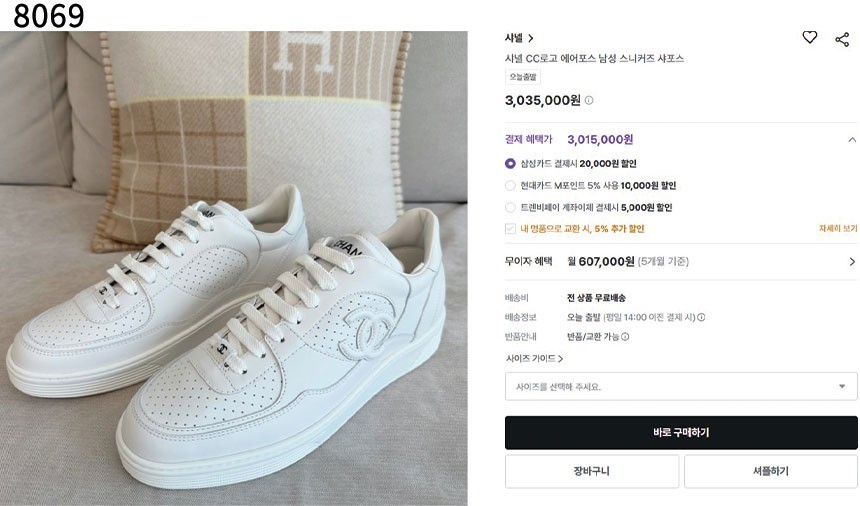Click the share icon
Screen dimensions: 860x506
(x=842, y=39)
